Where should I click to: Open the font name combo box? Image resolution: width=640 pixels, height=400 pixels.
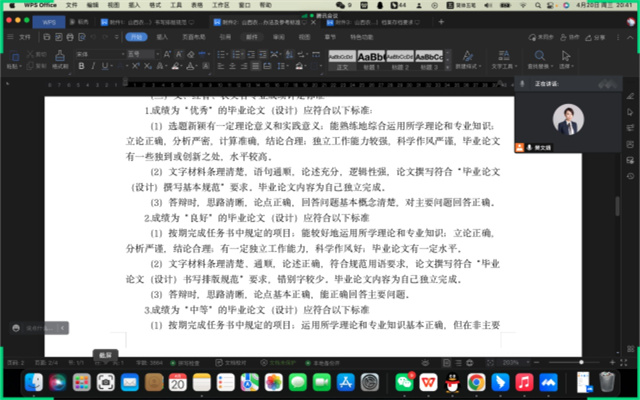click(100, 54)
